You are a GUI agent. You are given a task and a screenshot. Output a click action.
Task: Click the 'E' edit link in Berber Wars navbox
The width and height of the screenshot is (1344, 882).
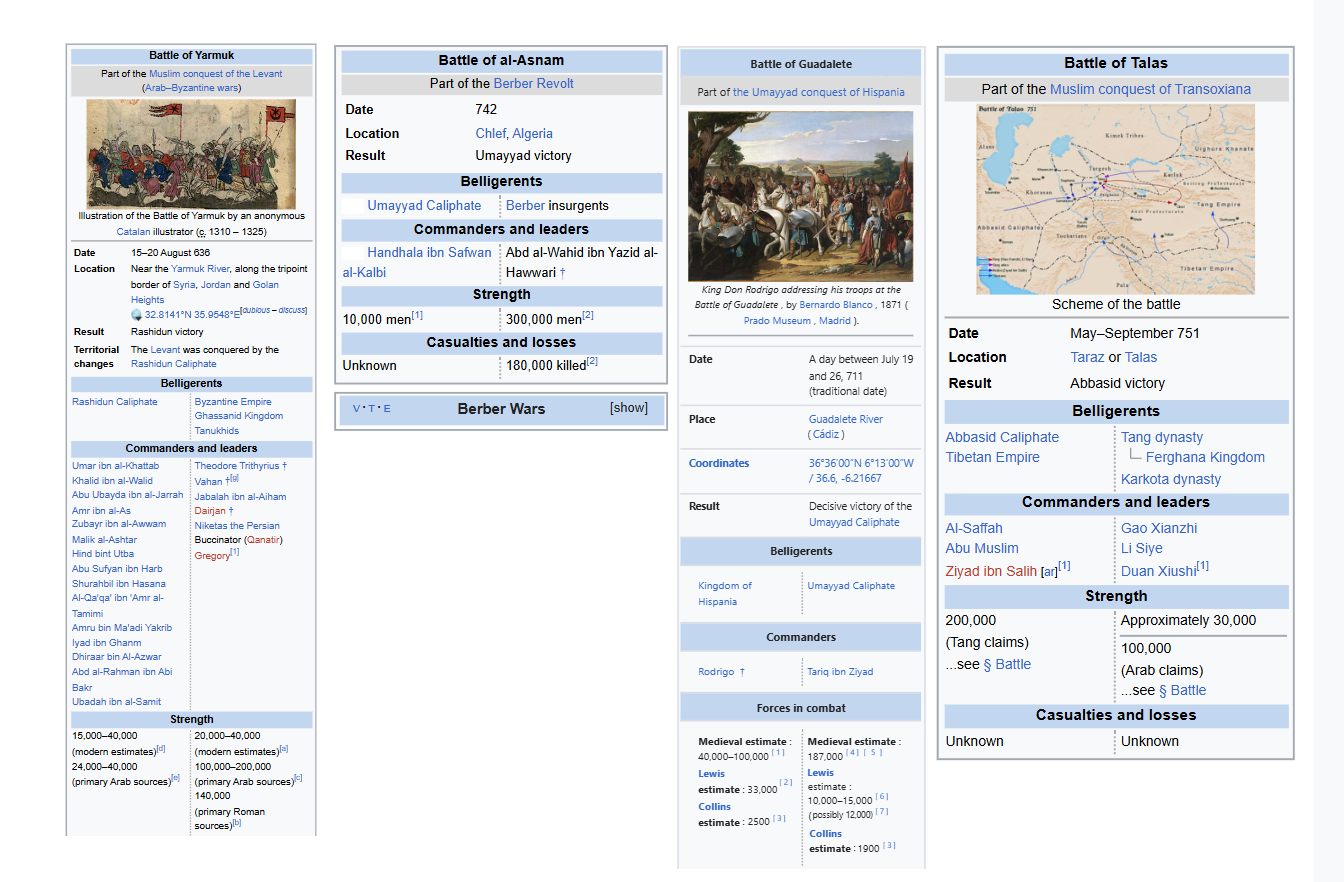(387, 408)
